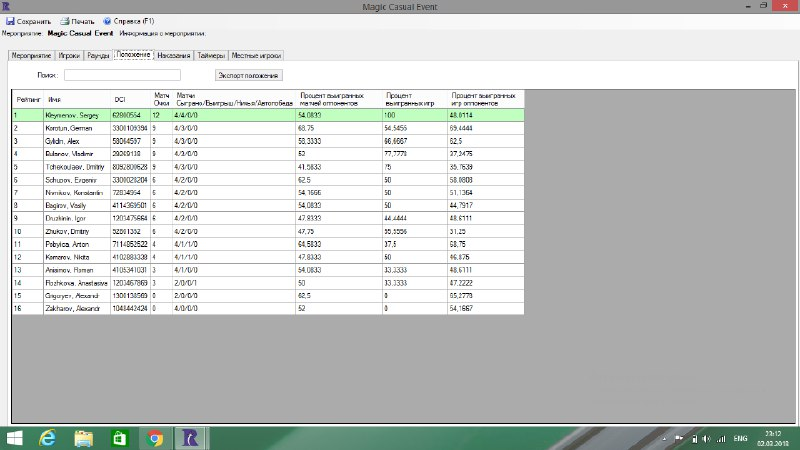
Task: Open Internet Explorer from the taskbar
Action: point(47,437)
